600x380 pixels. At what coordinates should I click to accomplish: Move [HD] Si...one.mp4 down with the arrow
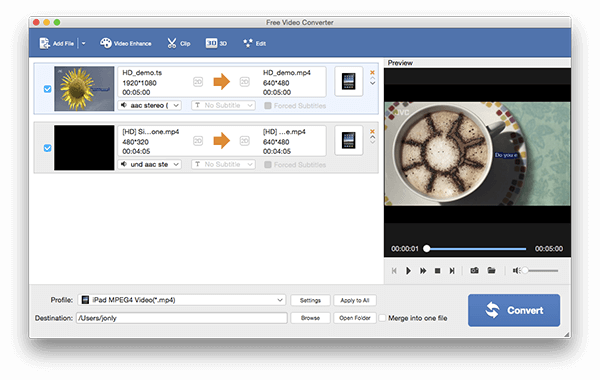click(372, 142)
